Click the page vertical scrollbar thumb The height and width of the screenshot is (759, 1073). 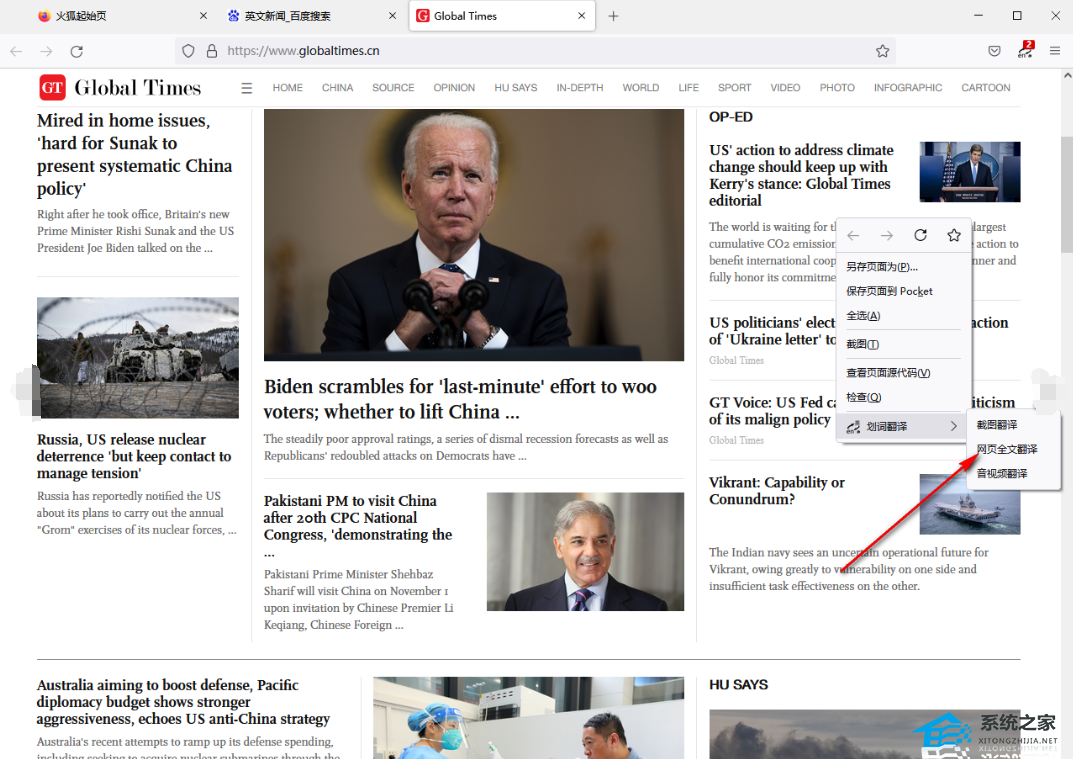1067,194
